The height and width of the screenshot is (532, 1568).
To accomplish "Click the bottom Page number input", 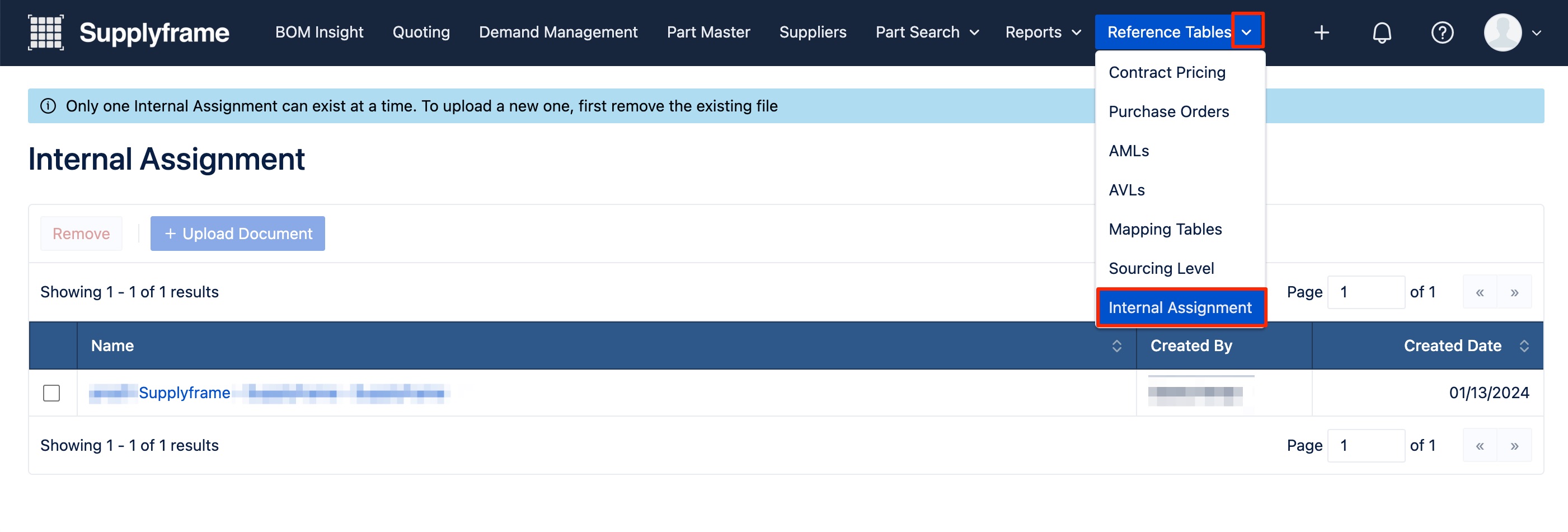I will point(1365,445).
